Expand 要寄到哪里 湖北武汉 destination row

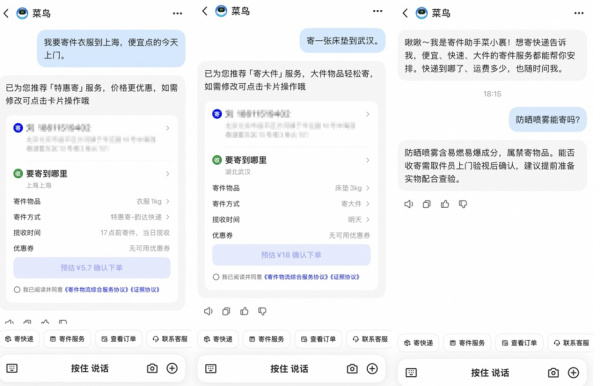pos(291,165)
